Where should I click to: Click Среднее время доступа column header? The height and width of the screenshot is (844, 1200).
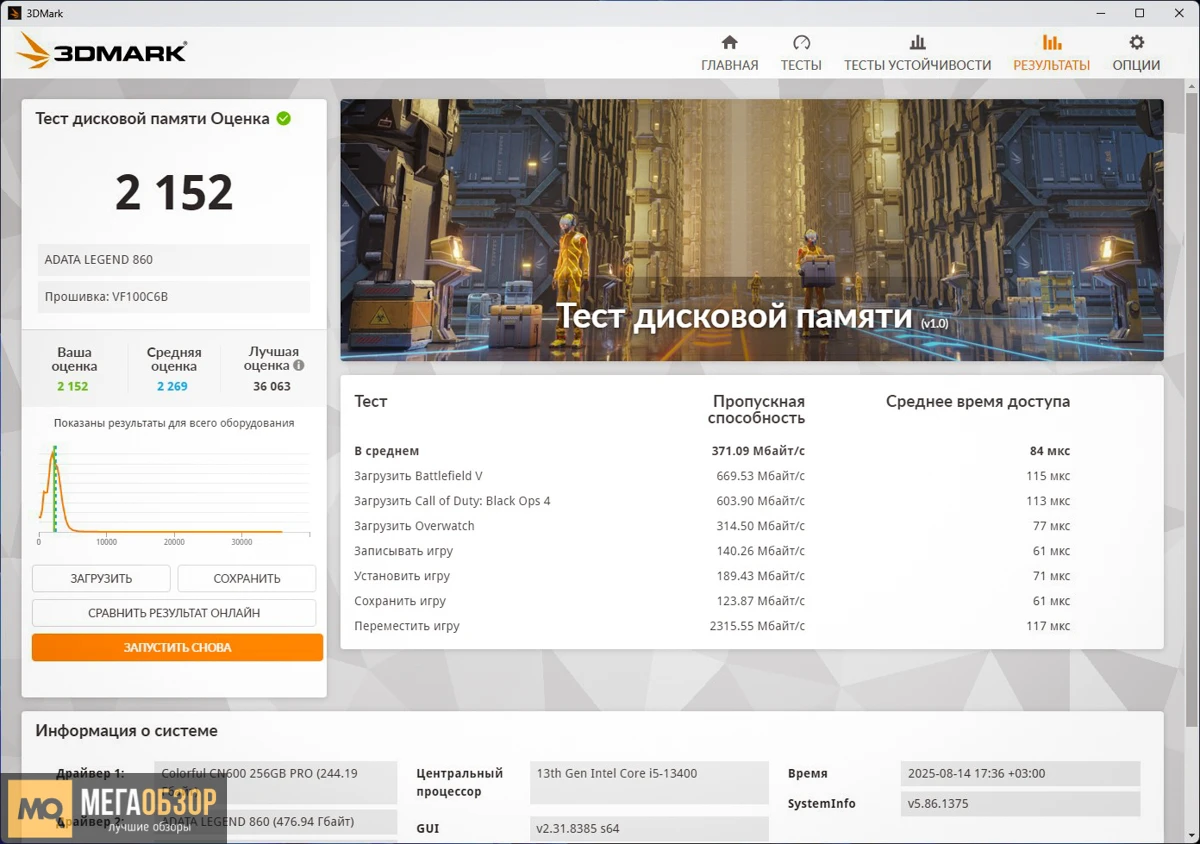tap(978, 401)
